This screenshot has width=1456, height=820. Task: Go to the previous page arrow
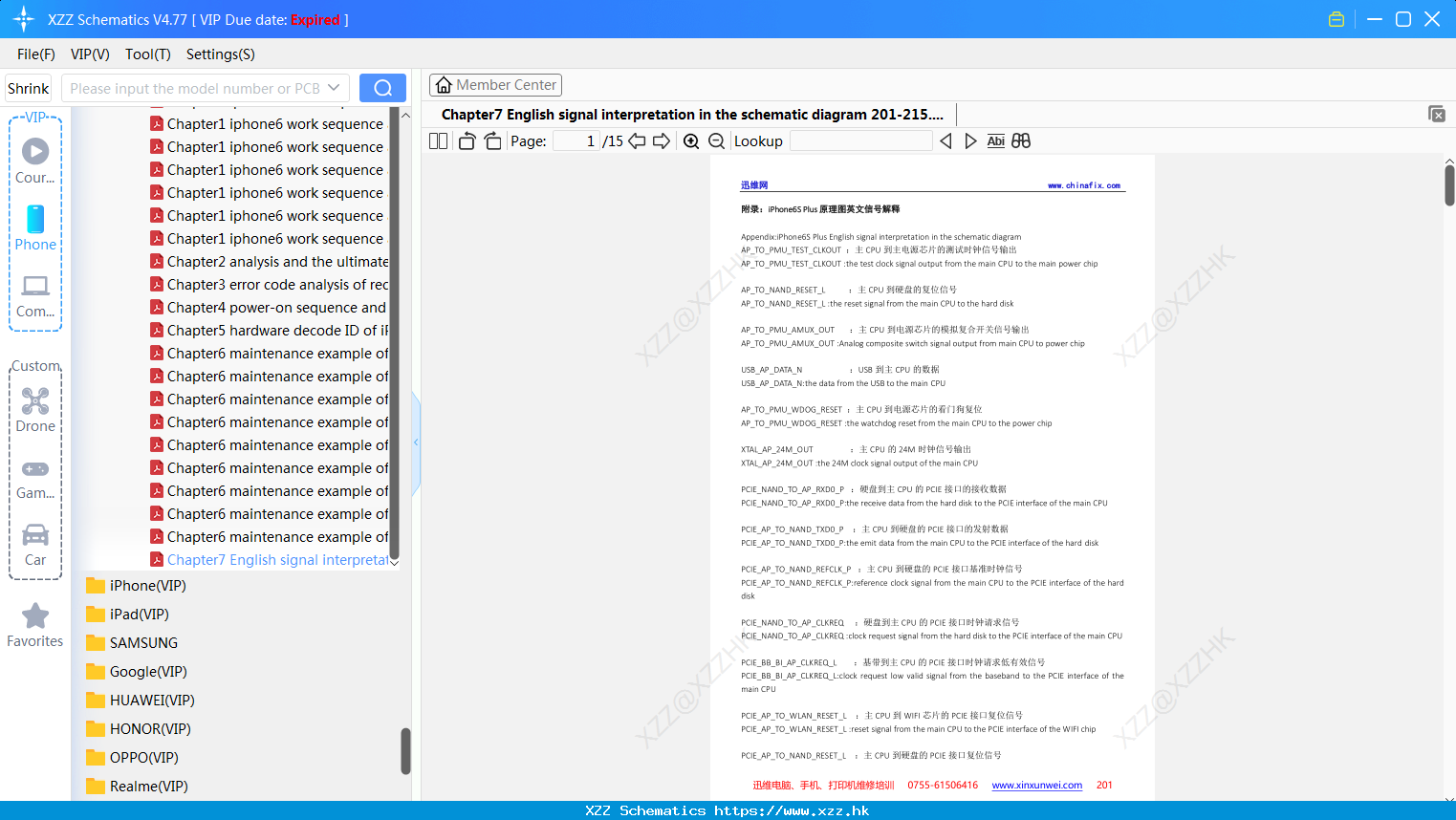click(637, 140)
